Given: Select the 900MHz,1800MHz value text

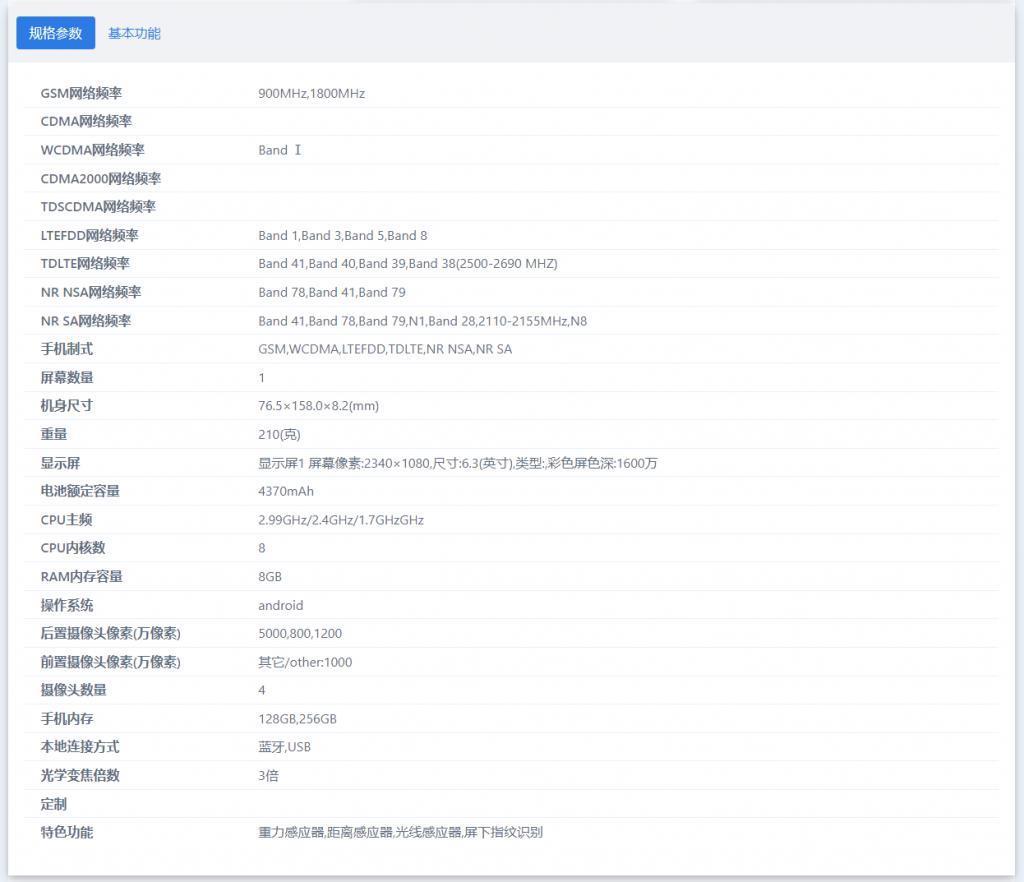Looking at the screenshot, I should click(311, 93).
